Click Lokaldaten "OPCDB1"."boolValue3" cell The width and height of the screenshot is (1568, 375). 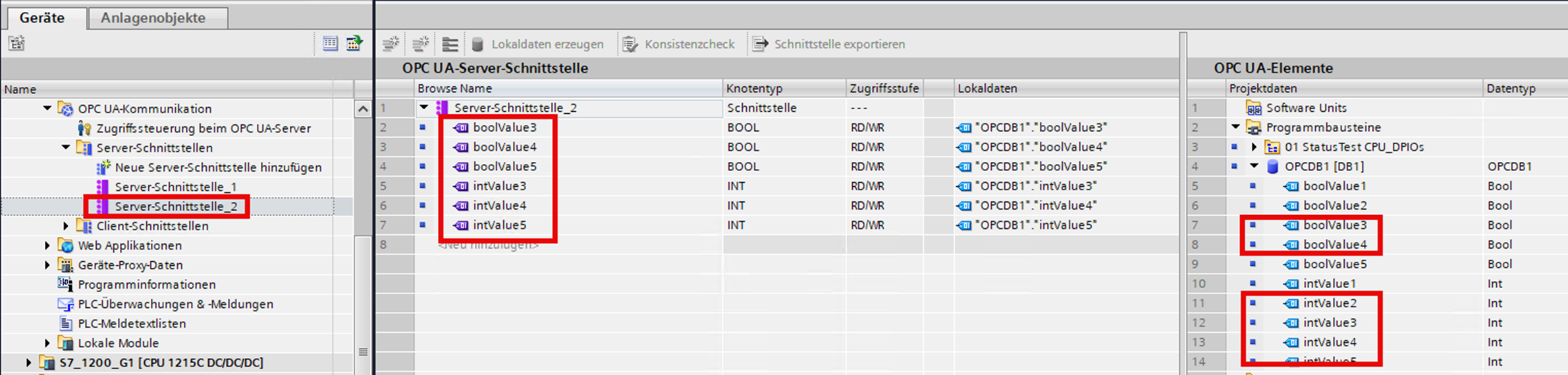pyautogui.click(x=1041, y=128)
